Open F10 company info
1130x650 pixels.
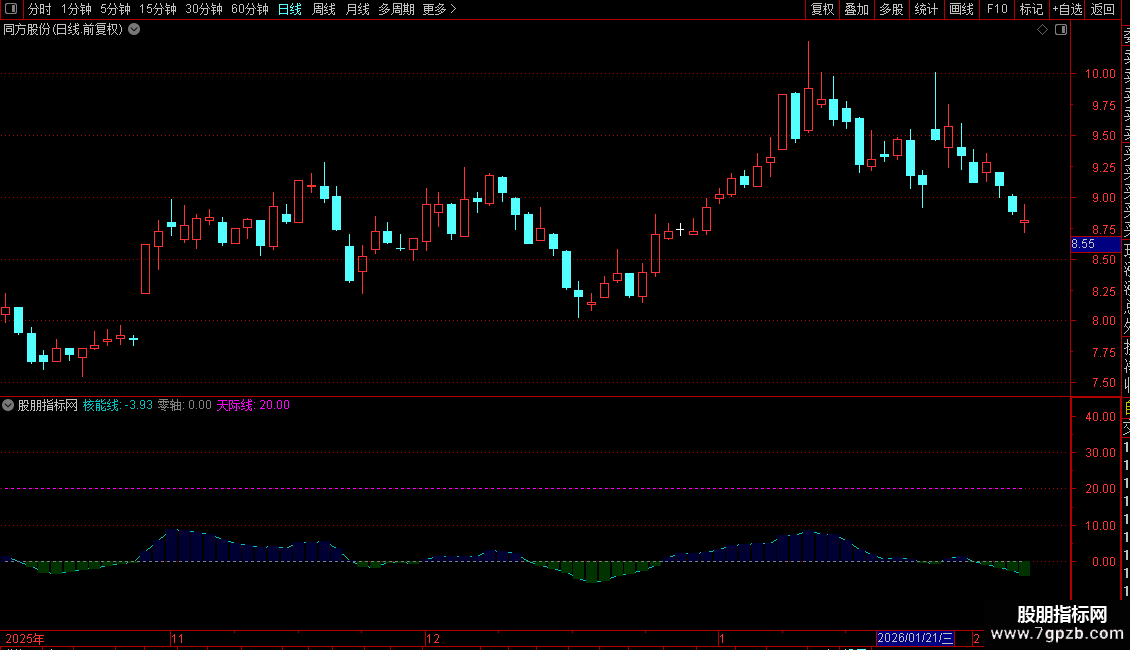(997, 9)
